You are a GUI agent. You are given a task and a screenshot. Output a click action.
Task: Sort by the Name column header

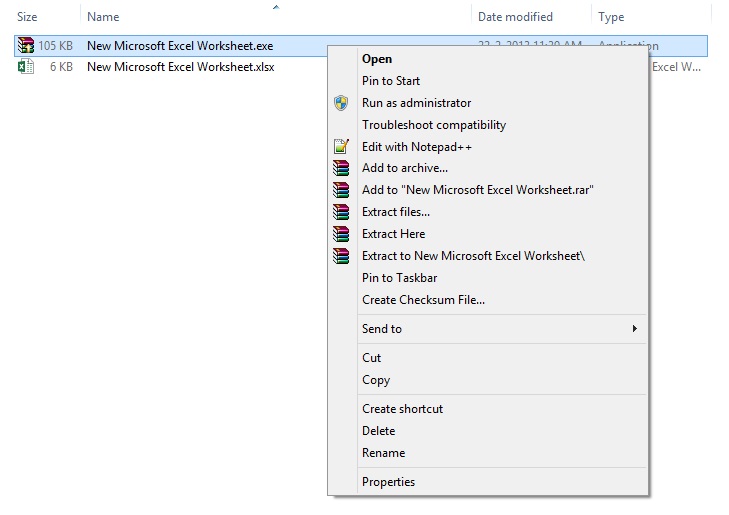[103, 17]
